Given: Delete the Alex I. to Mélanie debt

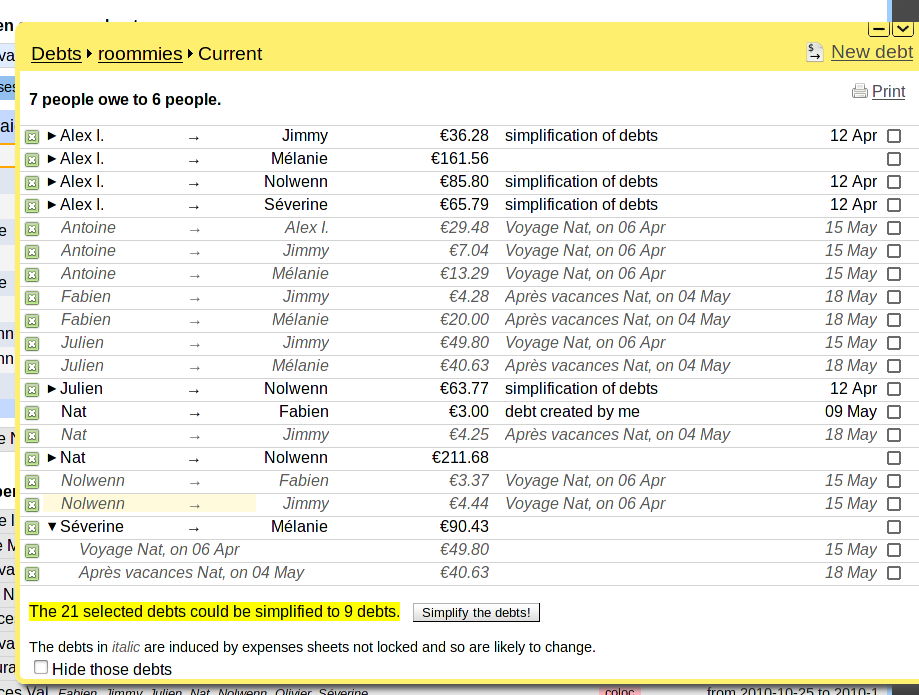Looking at the screenshot, I should tap(32, 159).
